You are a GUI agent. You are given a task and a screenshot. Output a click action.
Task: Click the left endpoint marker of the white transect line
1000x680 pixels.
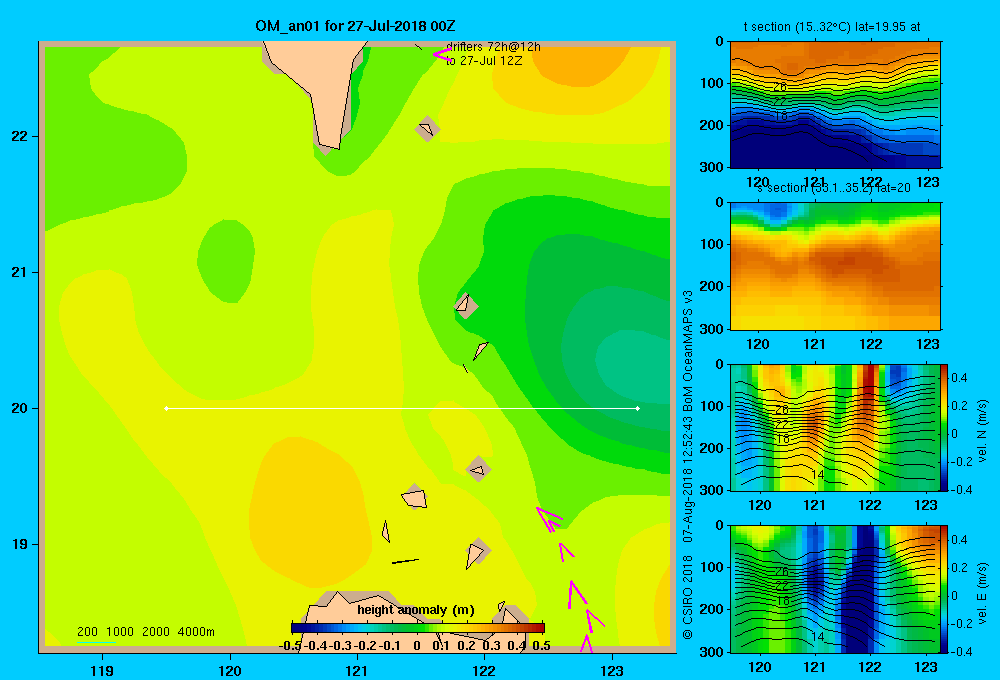tap(166, 408)
